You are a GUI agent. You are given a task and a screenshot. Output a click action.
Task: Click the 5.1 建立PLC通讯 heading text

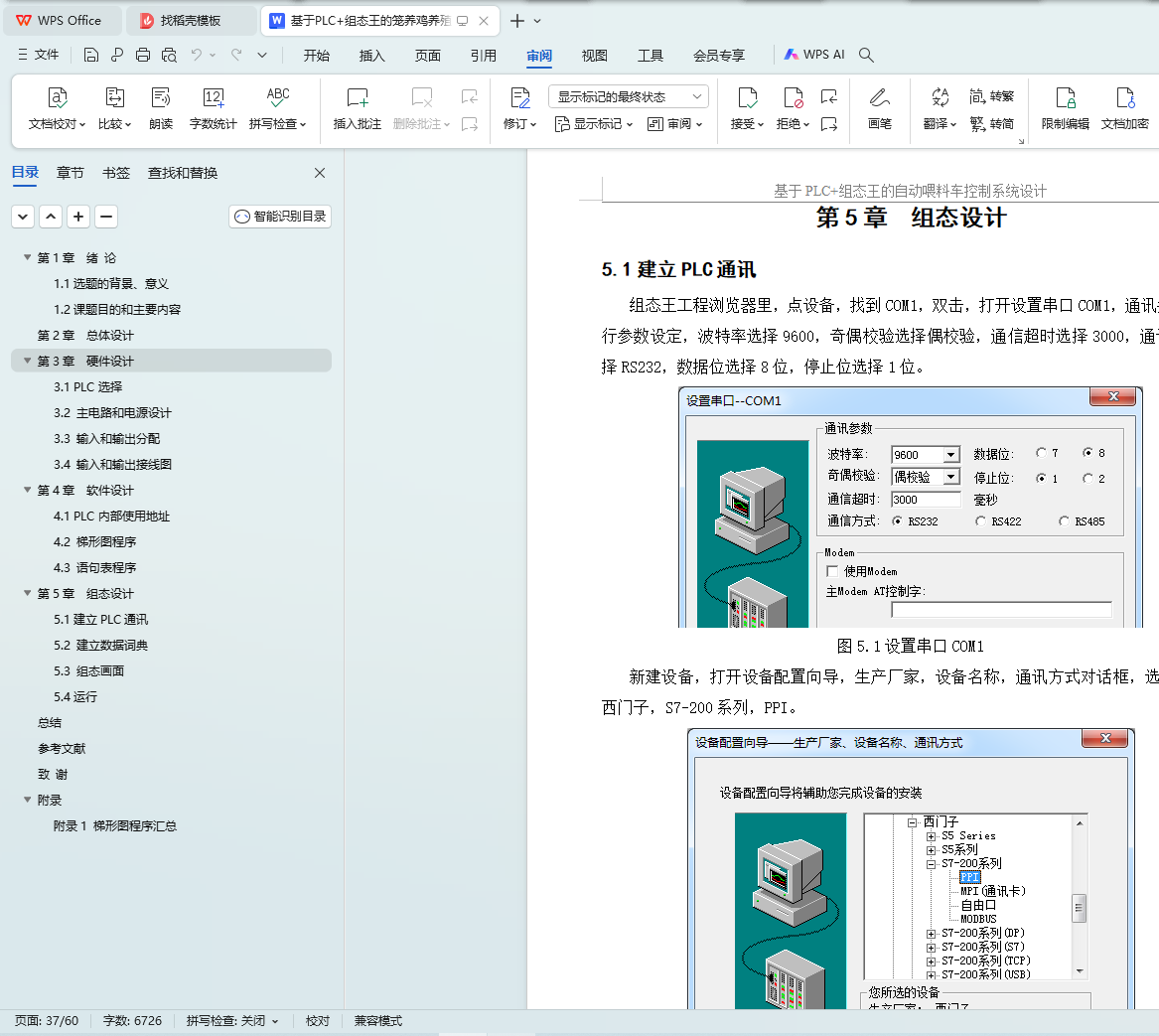coord(678,269)
